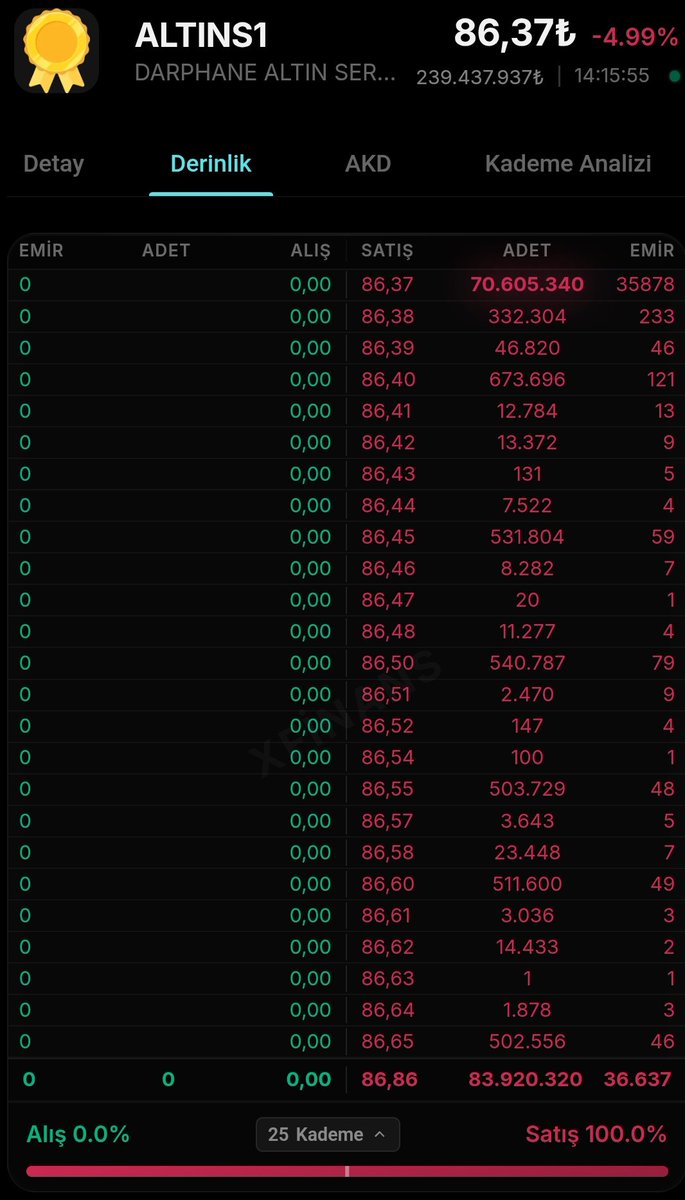This screenshot has width=685, height=1200.
Task: Select sell price 86,57
Action: coord(387,821)
